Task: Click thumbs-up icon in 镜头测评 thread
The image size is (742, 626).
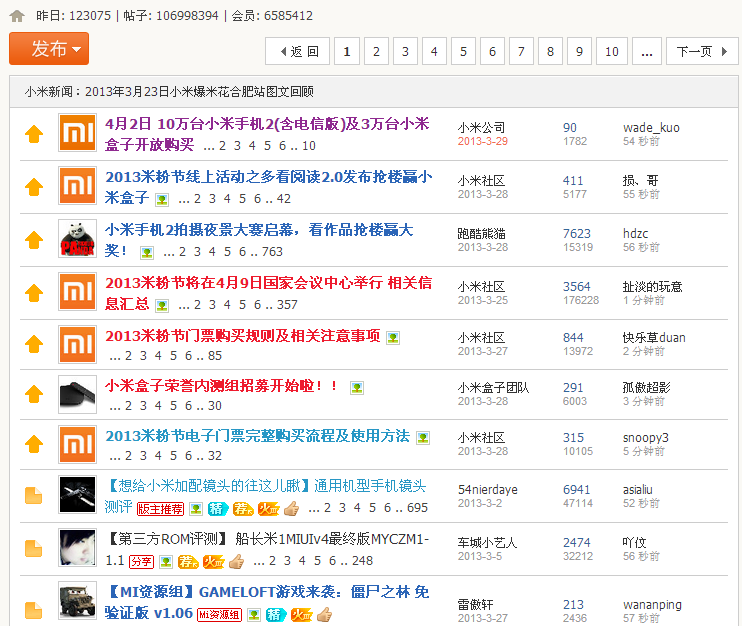Action: click(x=292, y=509)
